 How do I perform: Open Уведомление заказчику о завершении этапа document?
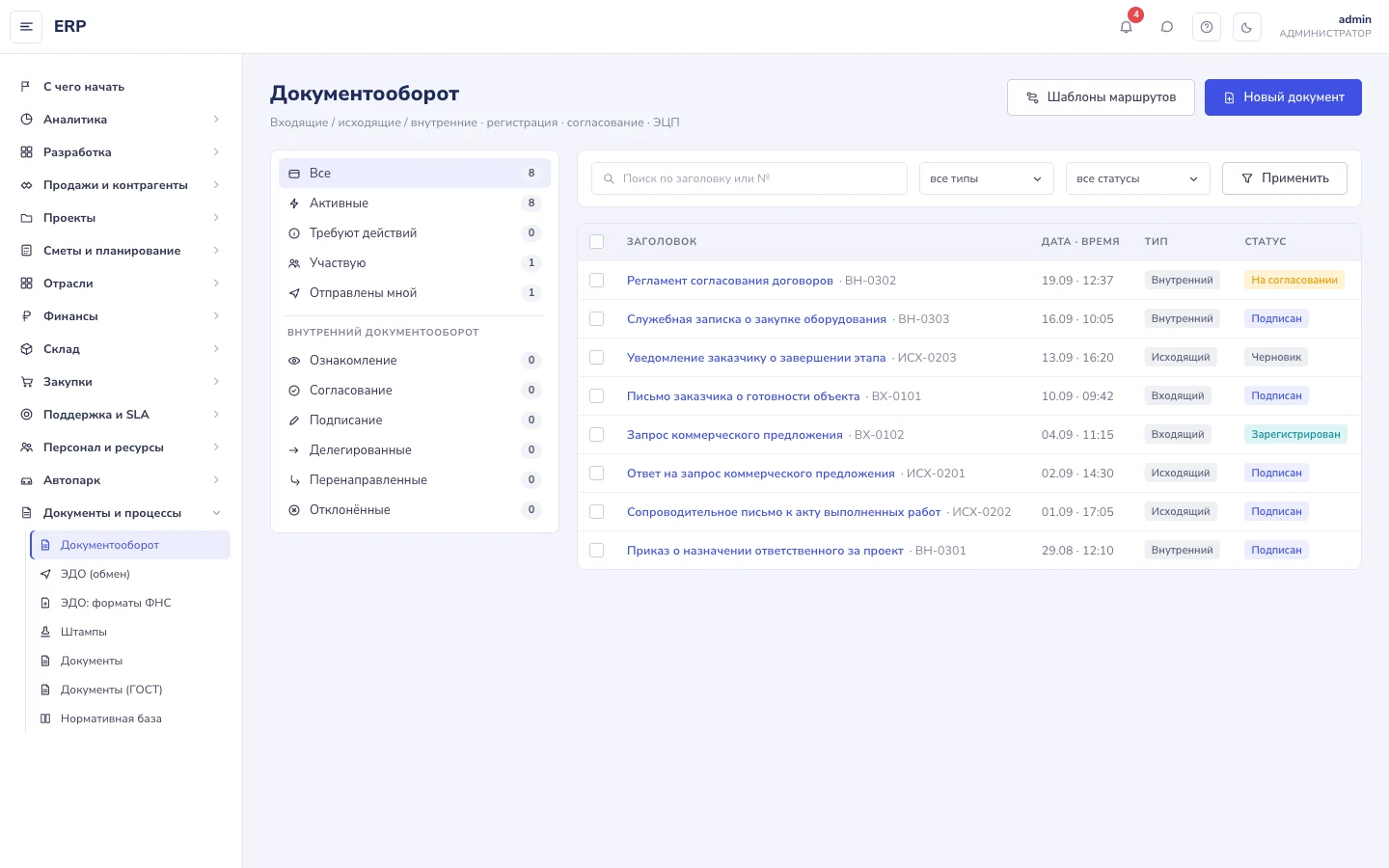point(756,358)
